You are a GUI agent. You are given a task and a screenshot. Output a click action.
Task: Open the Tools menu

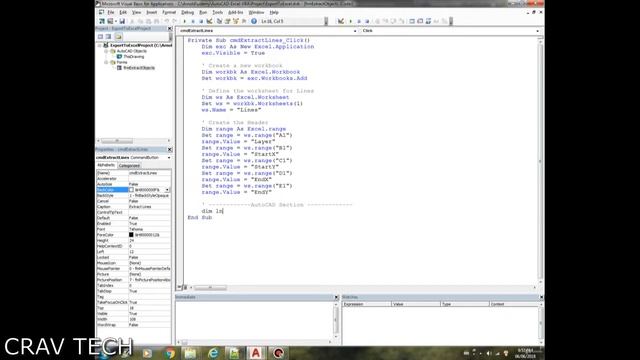(217, 13)
